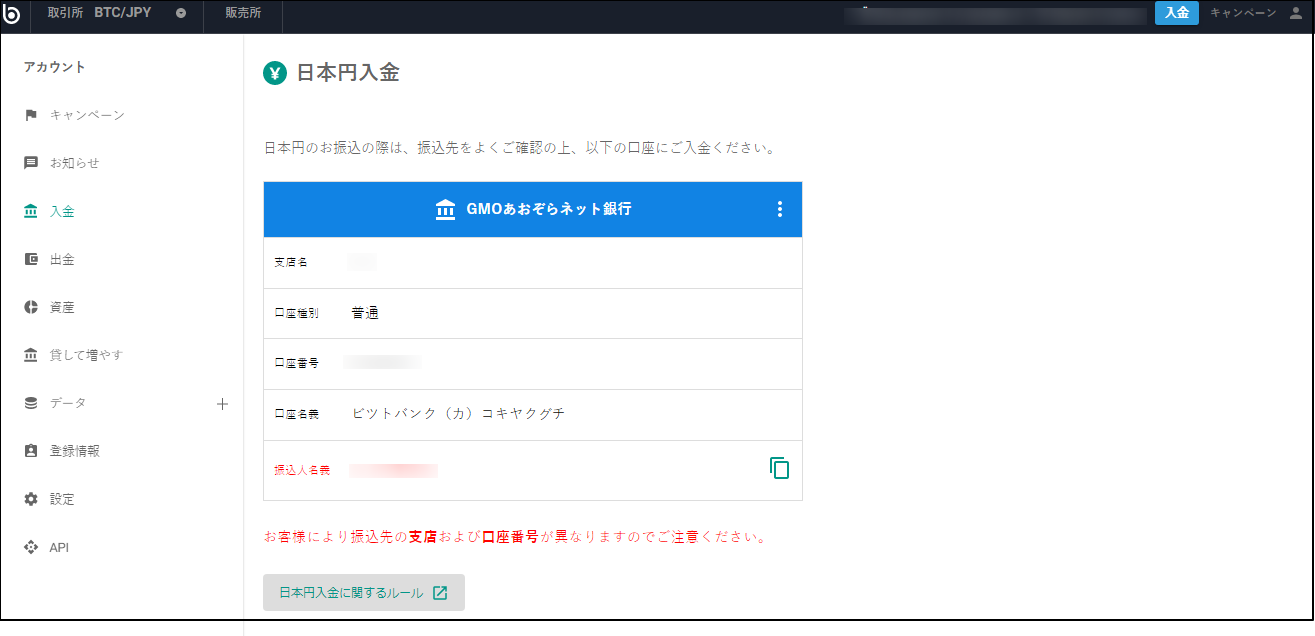Select the データ database icon
The height and width of the screenshot is (636, 1315).
(x=31, y=403)
